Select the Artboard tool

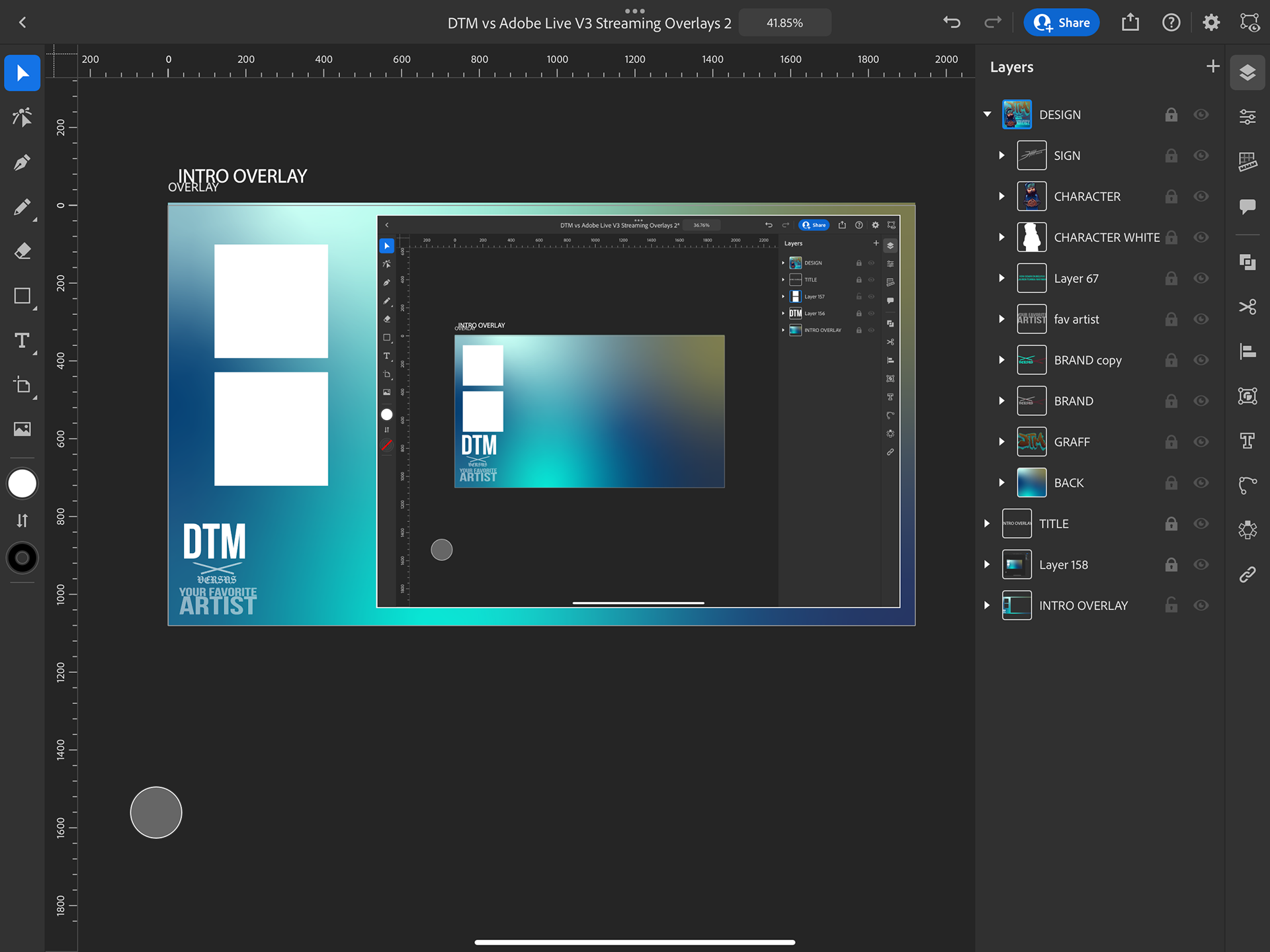22,385
